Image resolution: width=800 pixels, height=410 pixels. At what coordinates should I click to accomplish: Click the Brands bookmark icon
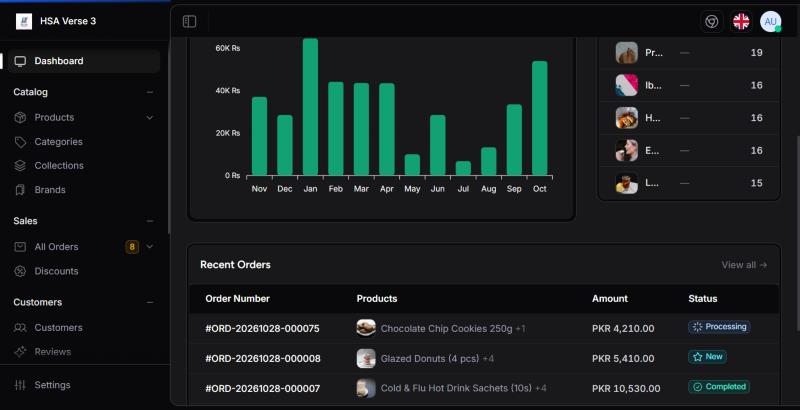20,190
